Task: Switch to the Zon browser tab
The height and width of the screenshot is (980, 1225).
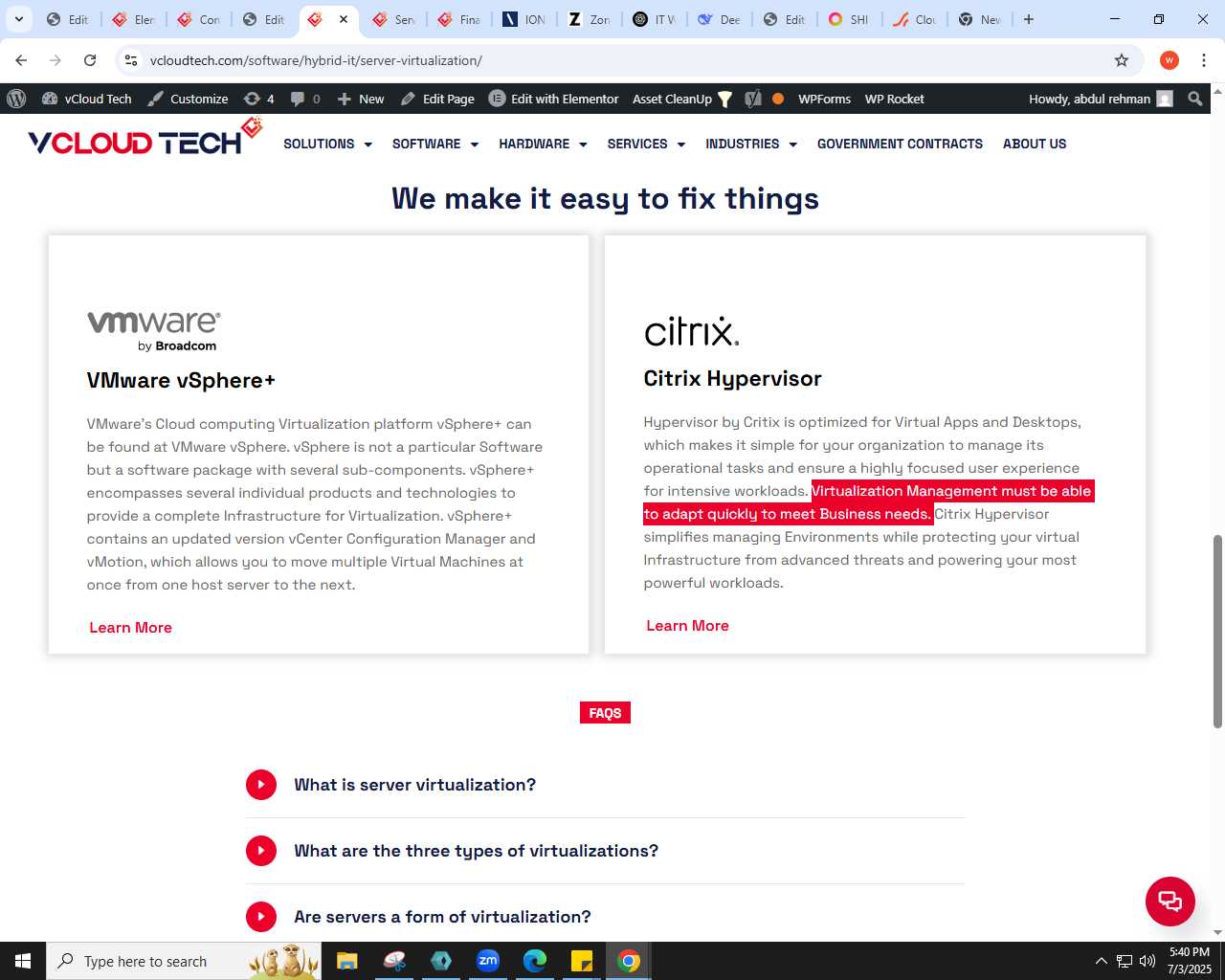Action: (590, 19)
